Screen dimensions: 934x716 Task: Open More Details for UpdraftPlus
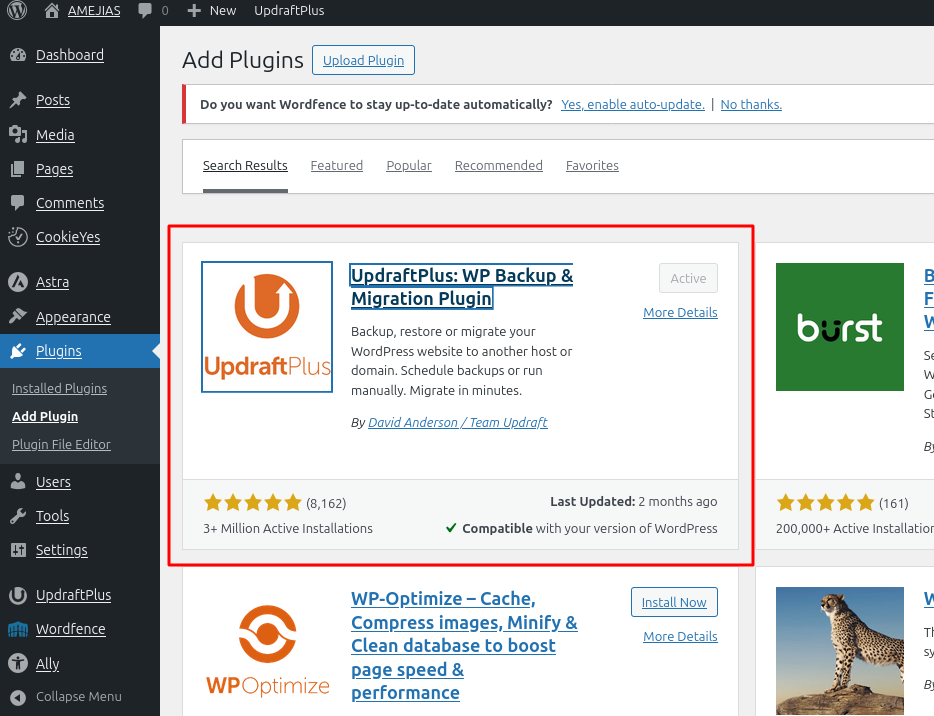[680, 313]
